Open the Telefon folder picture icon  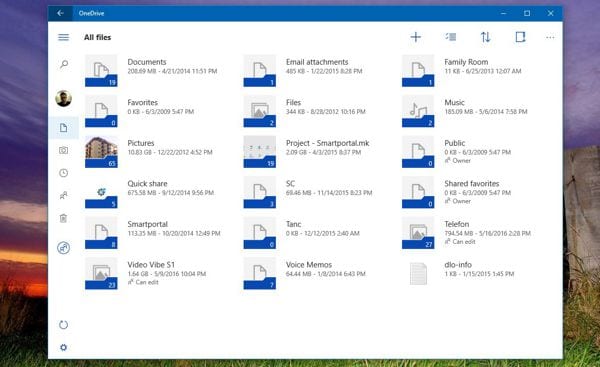(x=418, y=233)
